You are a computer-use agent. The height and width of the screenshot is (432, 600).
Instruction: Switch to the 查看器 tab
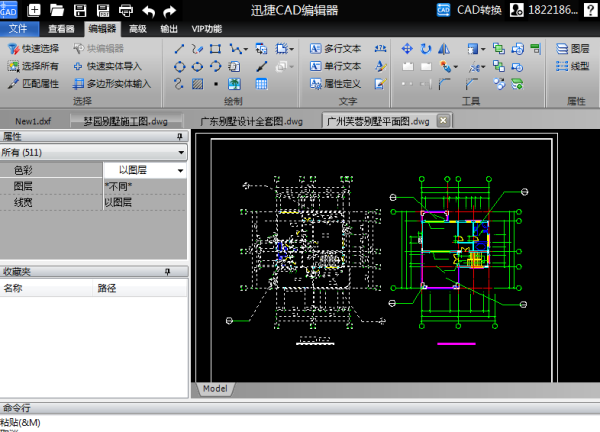[61, 29]
